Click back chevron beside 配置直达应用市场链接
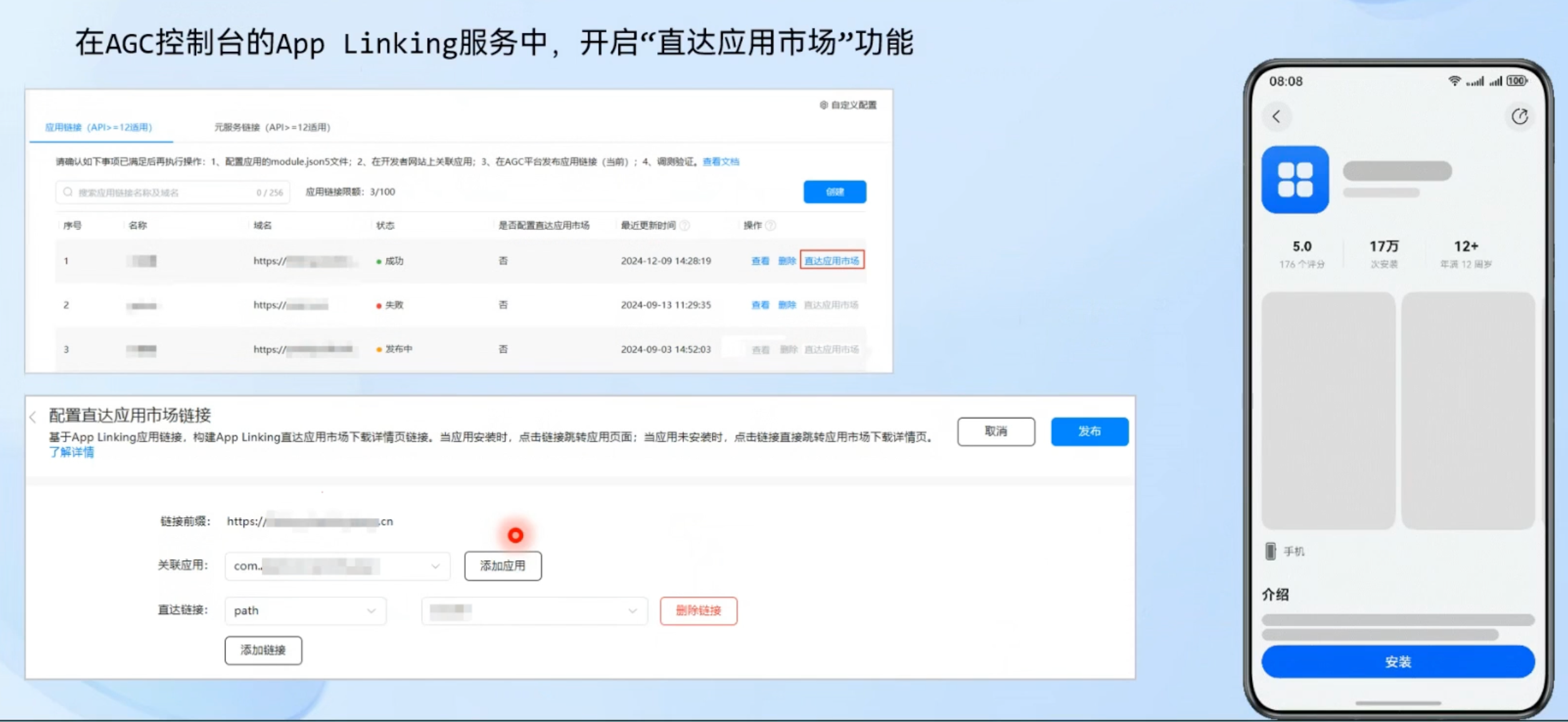 pyautogui.click(x=33, y=417)
